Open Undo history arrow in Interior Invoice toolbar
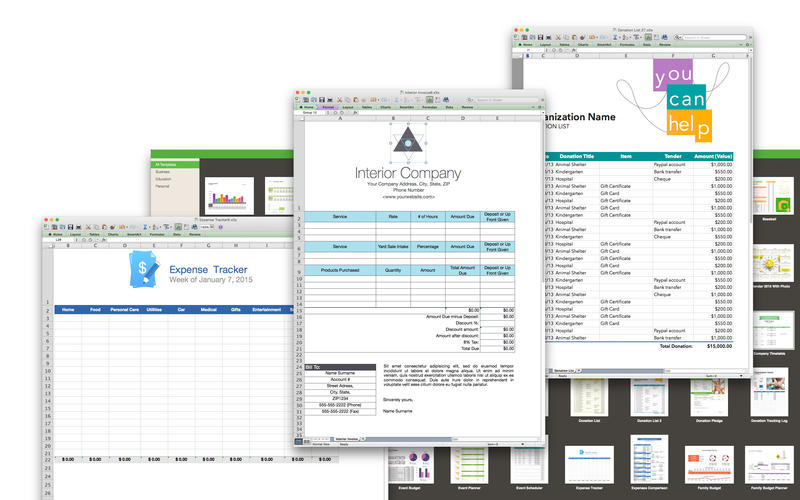The width and height of the screenshot is (800, 500). tap(379, 100)
